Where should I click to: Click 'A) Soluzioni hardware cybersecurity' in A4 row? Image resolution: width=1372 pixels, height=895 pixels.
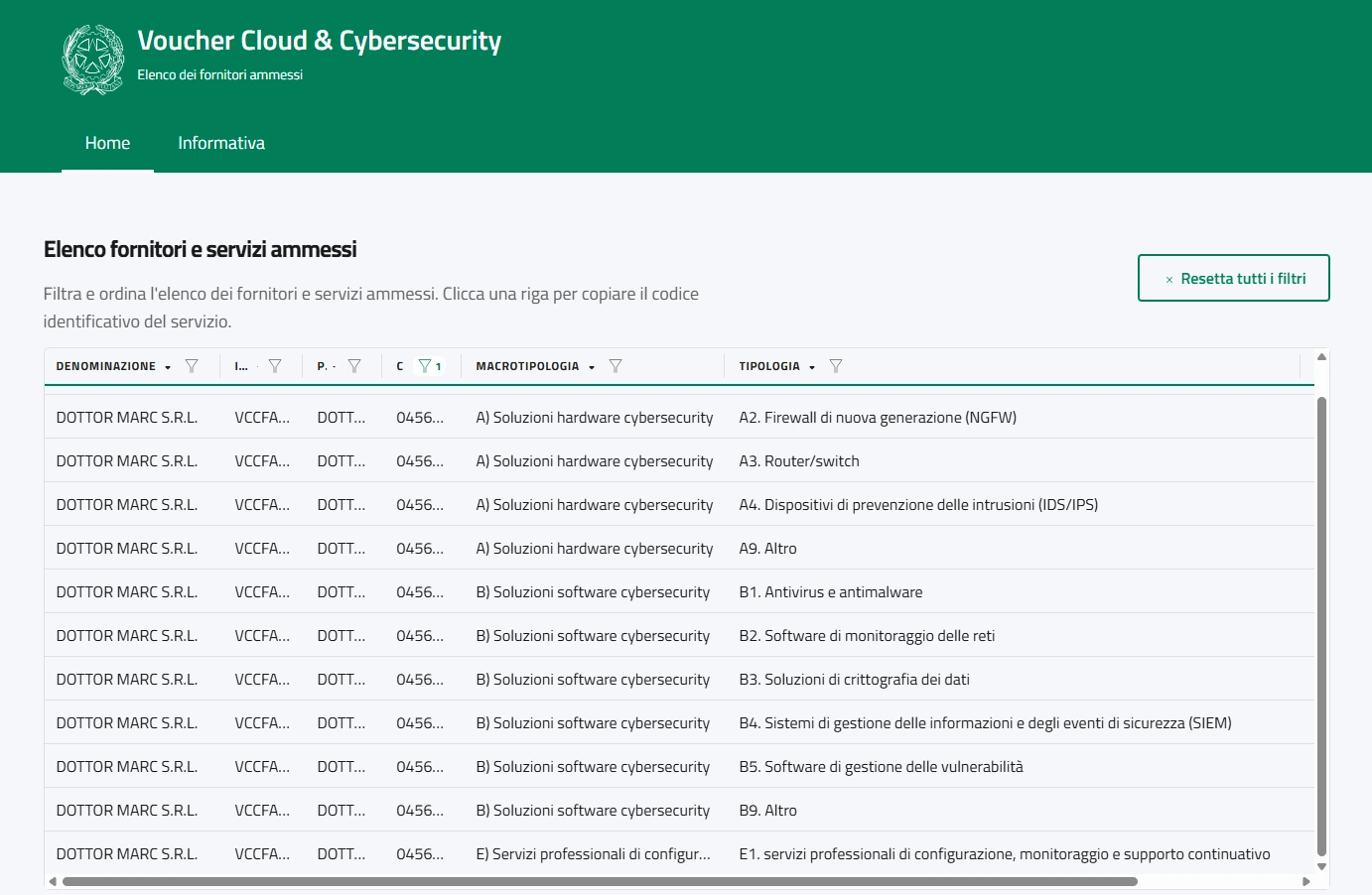[595, 505]
